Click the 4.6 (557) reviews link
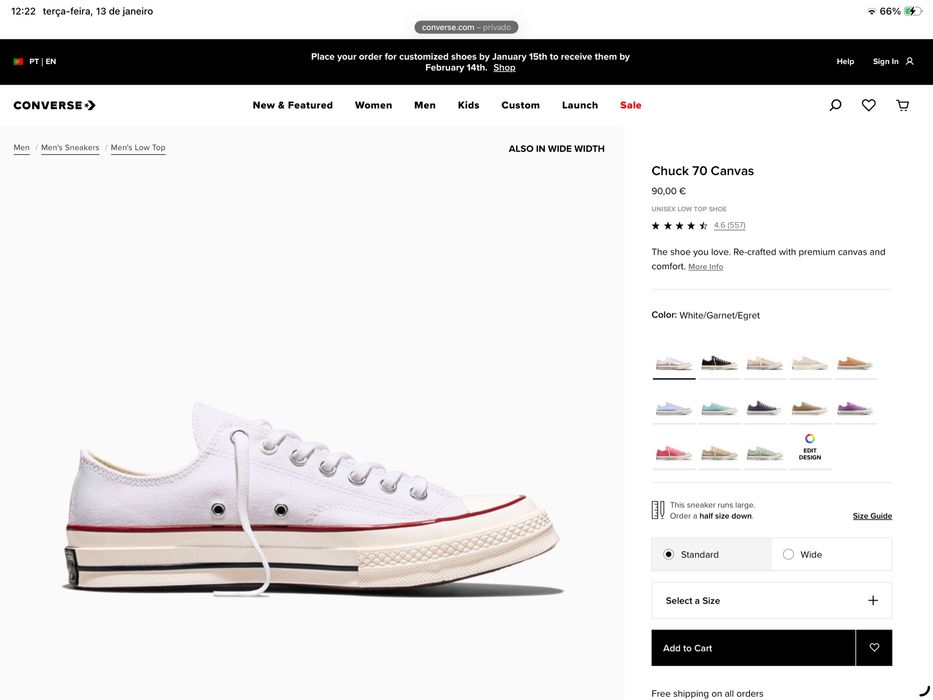This screenshot has height=700, width=933. click(x=730, y=225)
